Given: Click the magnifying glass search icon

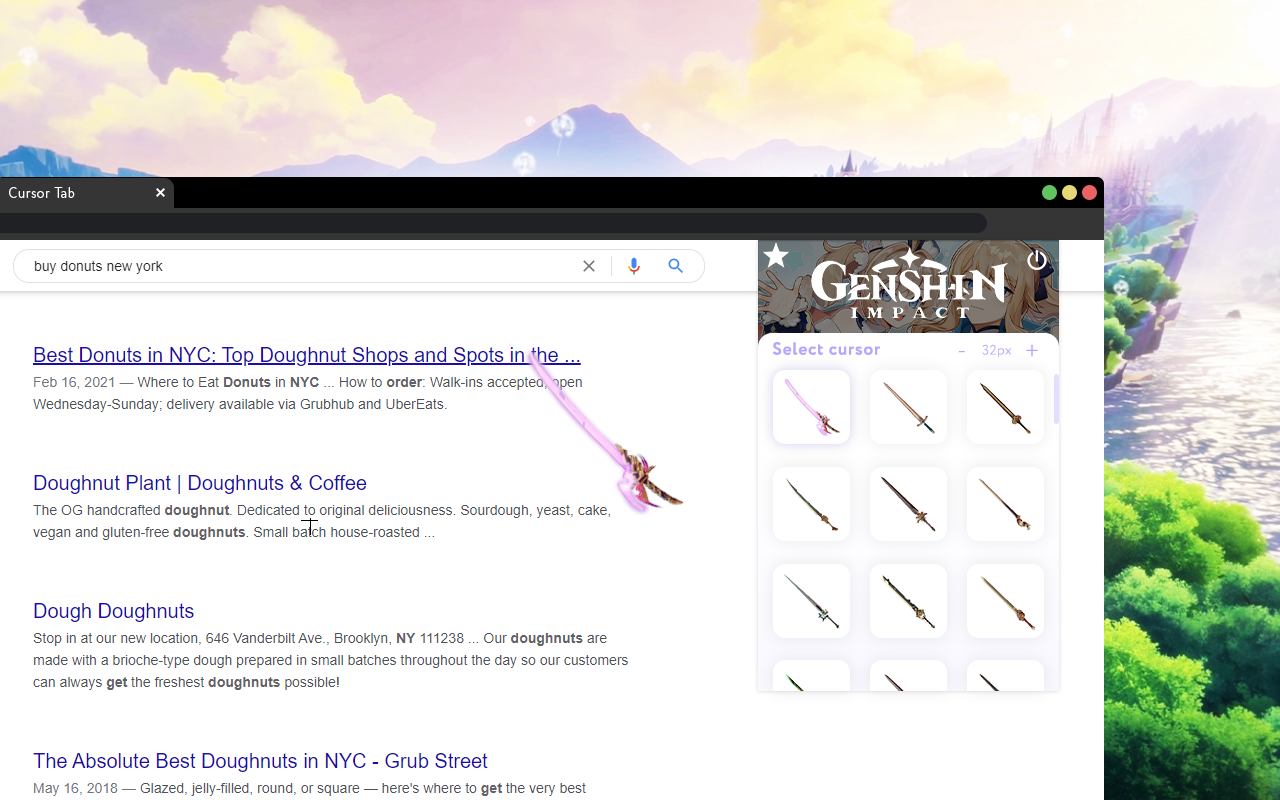Looking at the screenshot, I should point(676,266).
